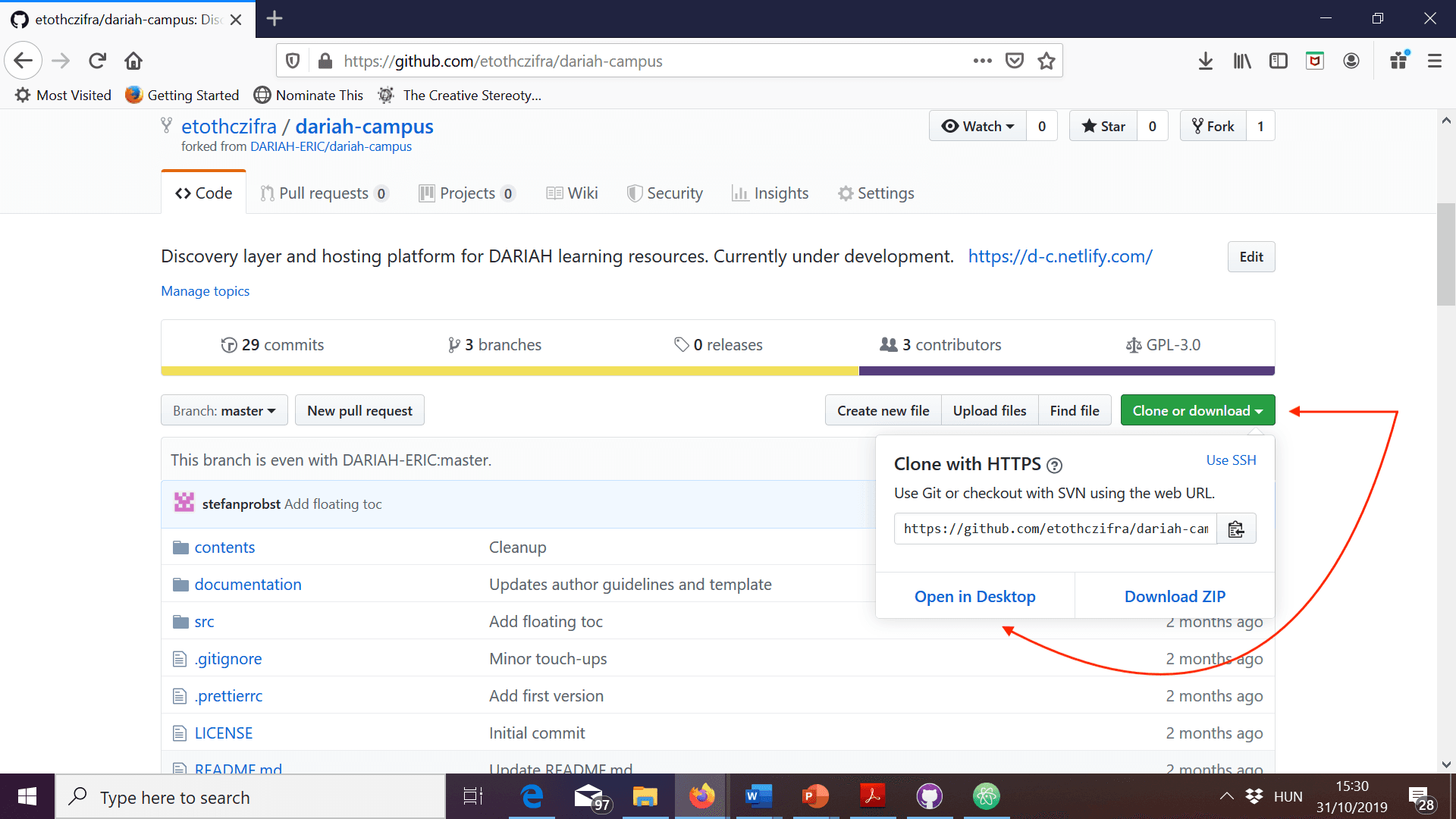Open the Firefox Library icon
Image resolution: width=1456 pixels, height=819 pixels.
[1241, 61]
